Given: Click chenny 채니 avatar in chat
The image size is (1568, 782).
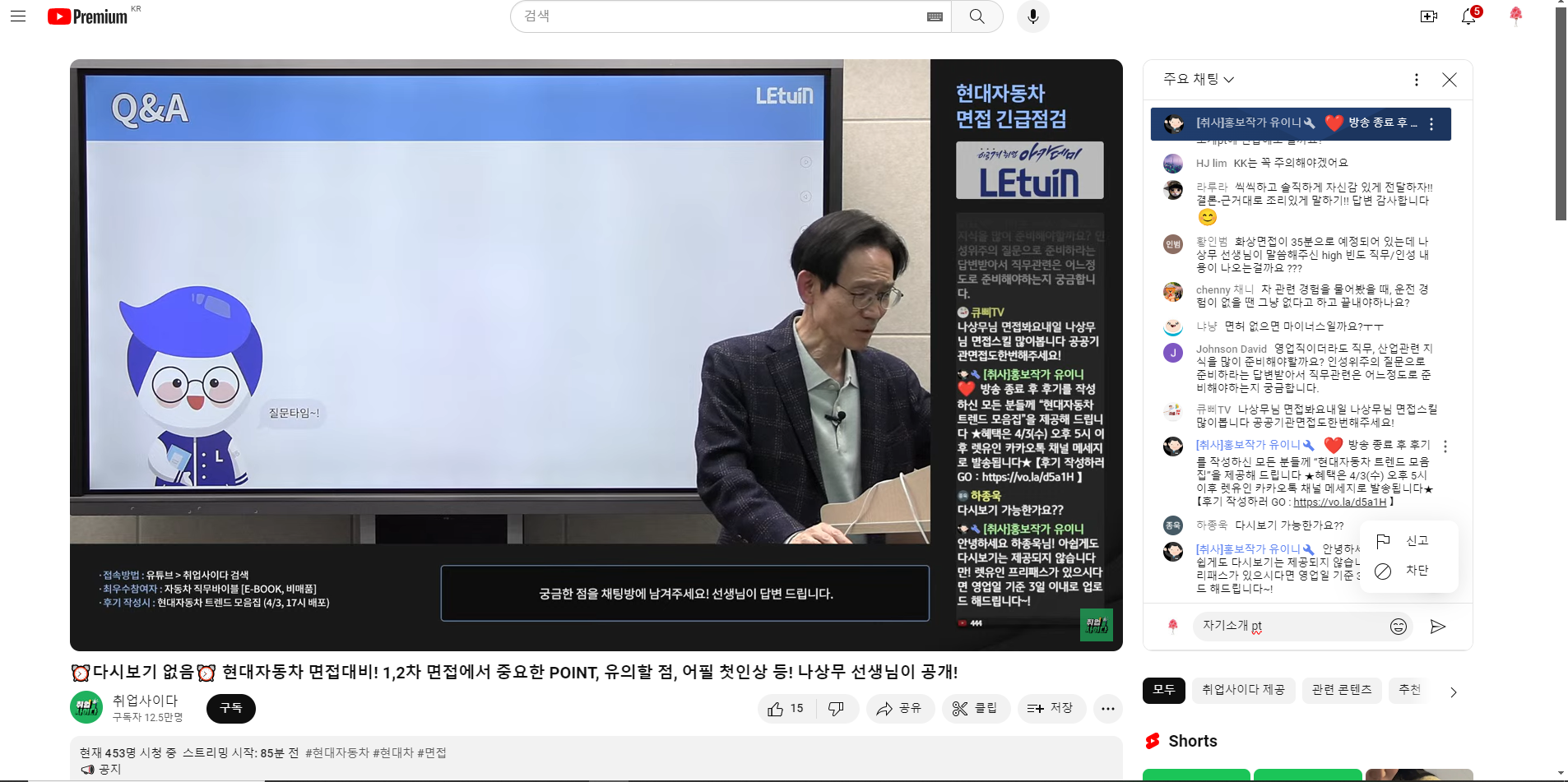Looking at the screenshot, I should pos(1173,292).
